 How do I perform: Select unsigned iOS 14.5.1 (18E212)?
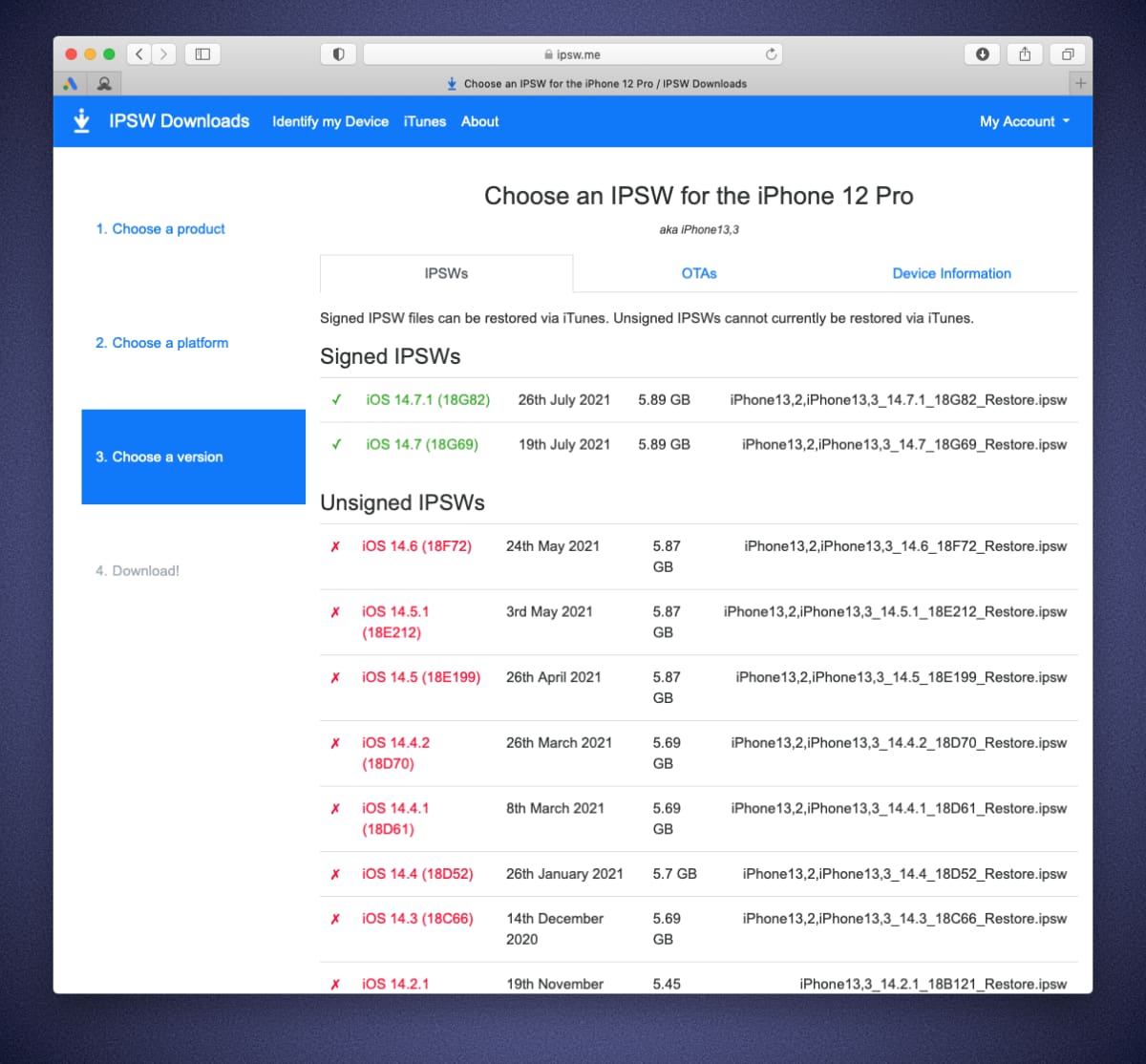[x=395, y=622]
